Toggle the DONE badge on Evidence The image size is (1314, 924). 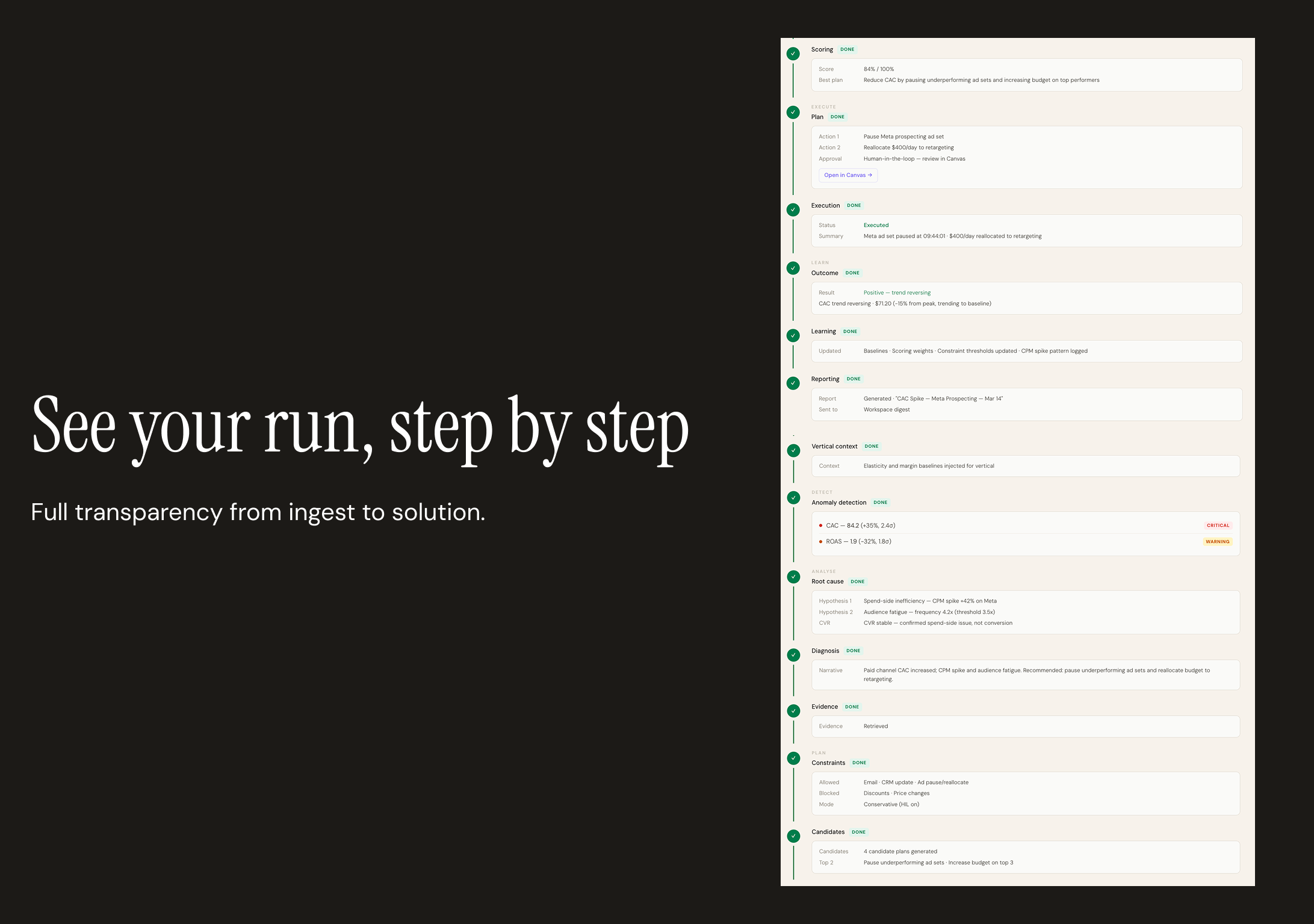852,707
